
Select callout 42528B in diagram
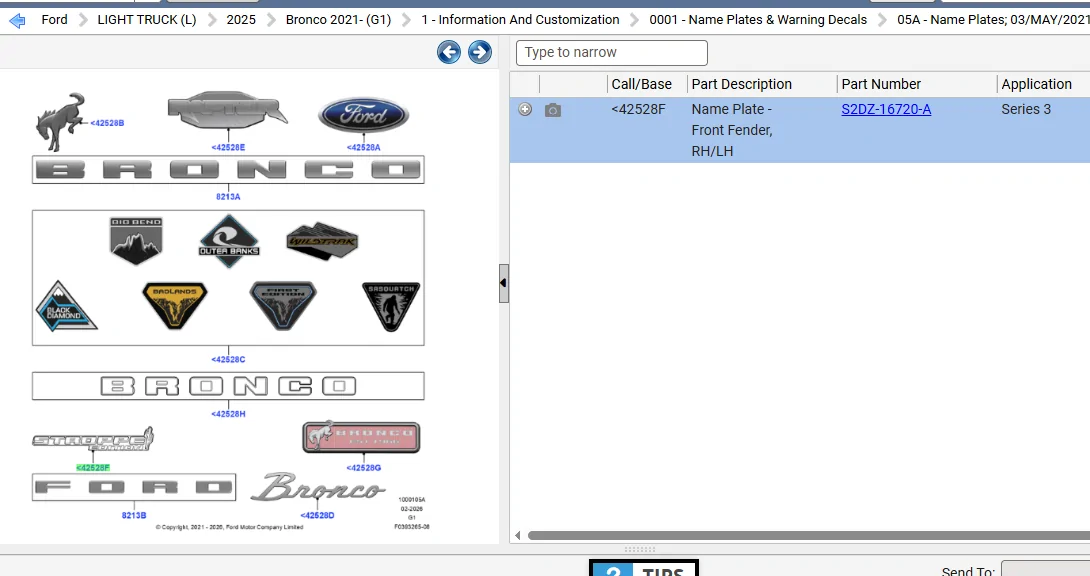(x=107, y=123)
